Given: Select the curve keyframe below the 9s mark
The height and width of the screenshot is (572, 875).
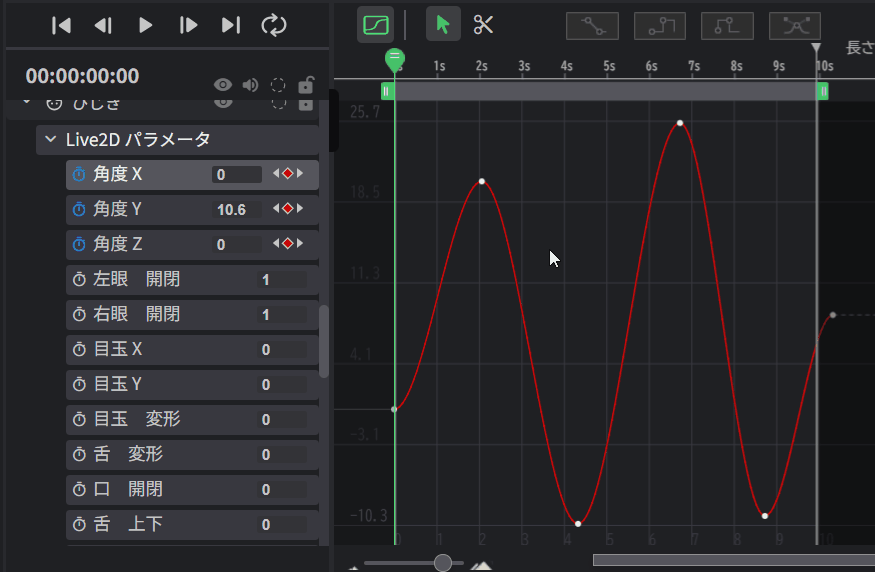Looking at the screenshot, I should pos(765,516).
